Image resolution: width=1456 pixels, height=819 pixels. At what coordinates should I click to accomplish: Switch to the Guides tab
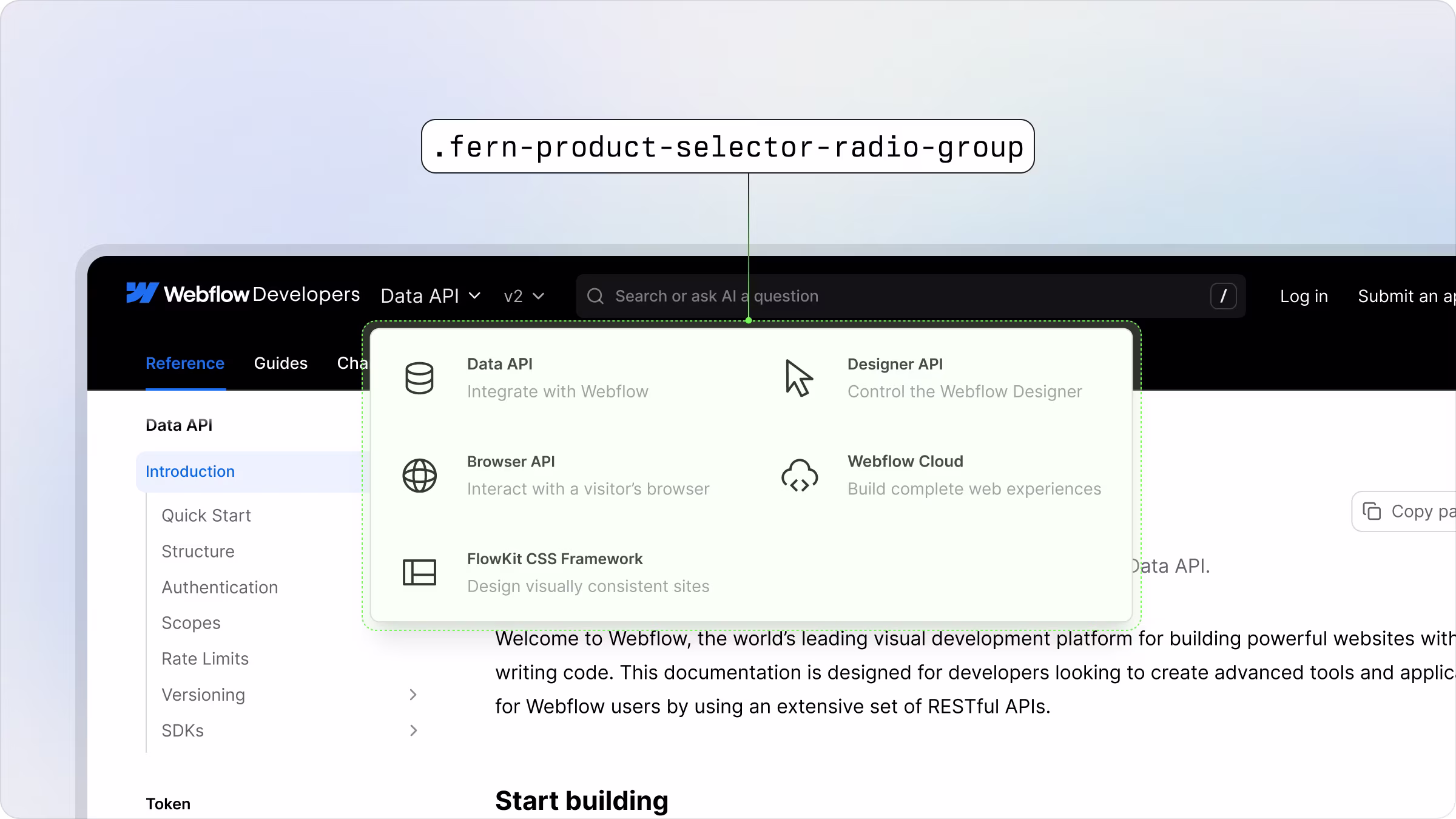click(280, 363)
